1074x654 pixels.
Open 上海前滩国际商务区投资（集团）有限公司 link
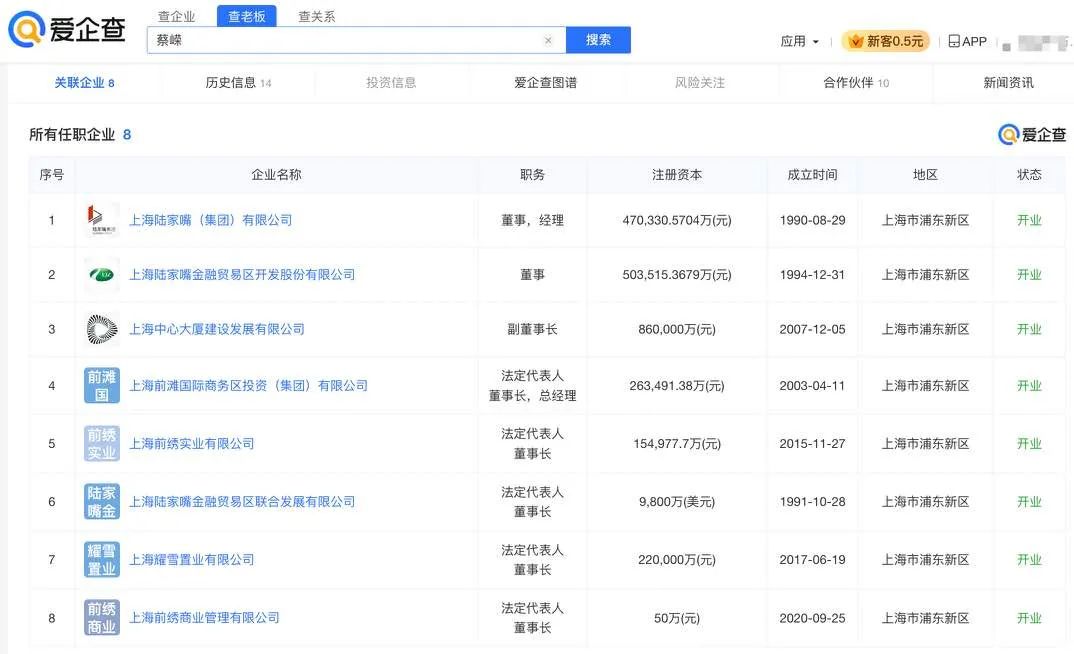tap(249, 386)
